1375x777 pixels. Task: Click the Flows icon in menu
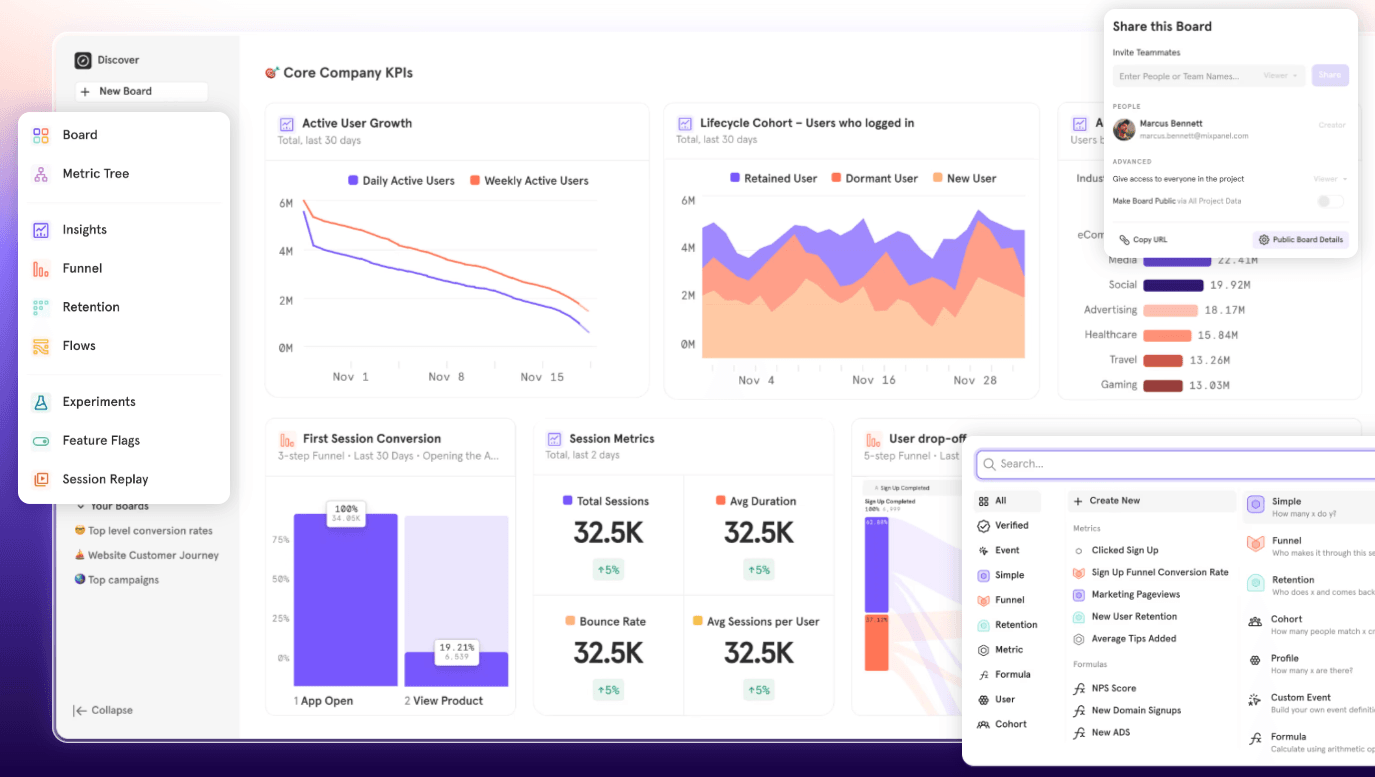[41, 346]
